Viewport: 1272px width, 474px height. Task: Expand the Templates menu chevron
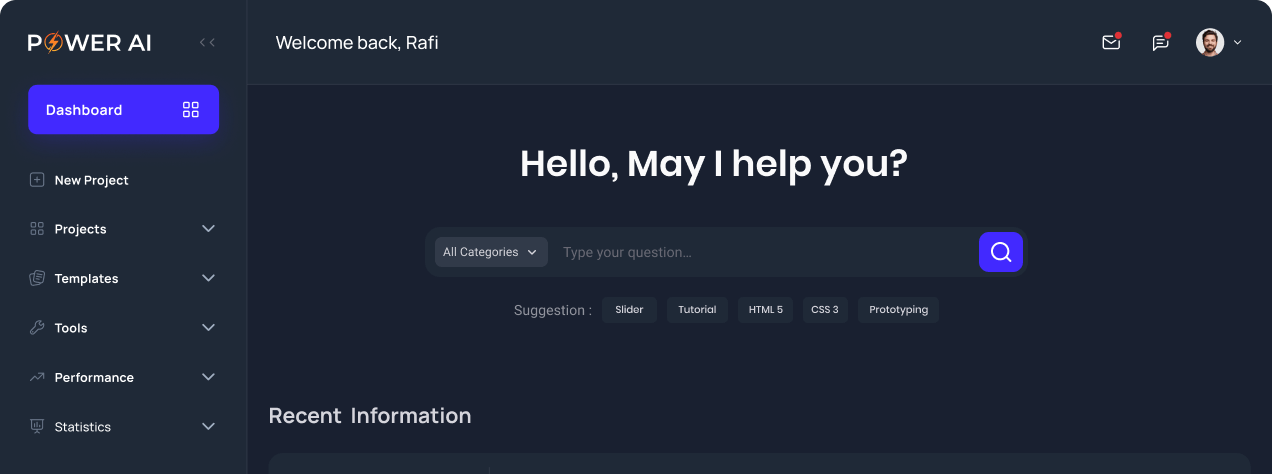[208, 278]
